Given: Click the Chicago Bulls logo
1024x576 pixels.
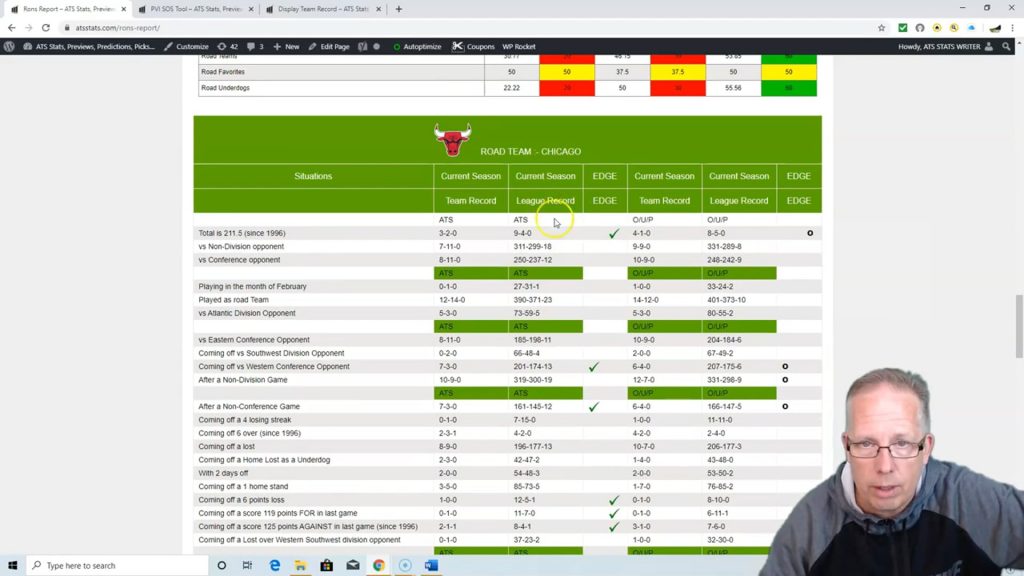Looking at the screenshot, I should (x=452, y=140).
